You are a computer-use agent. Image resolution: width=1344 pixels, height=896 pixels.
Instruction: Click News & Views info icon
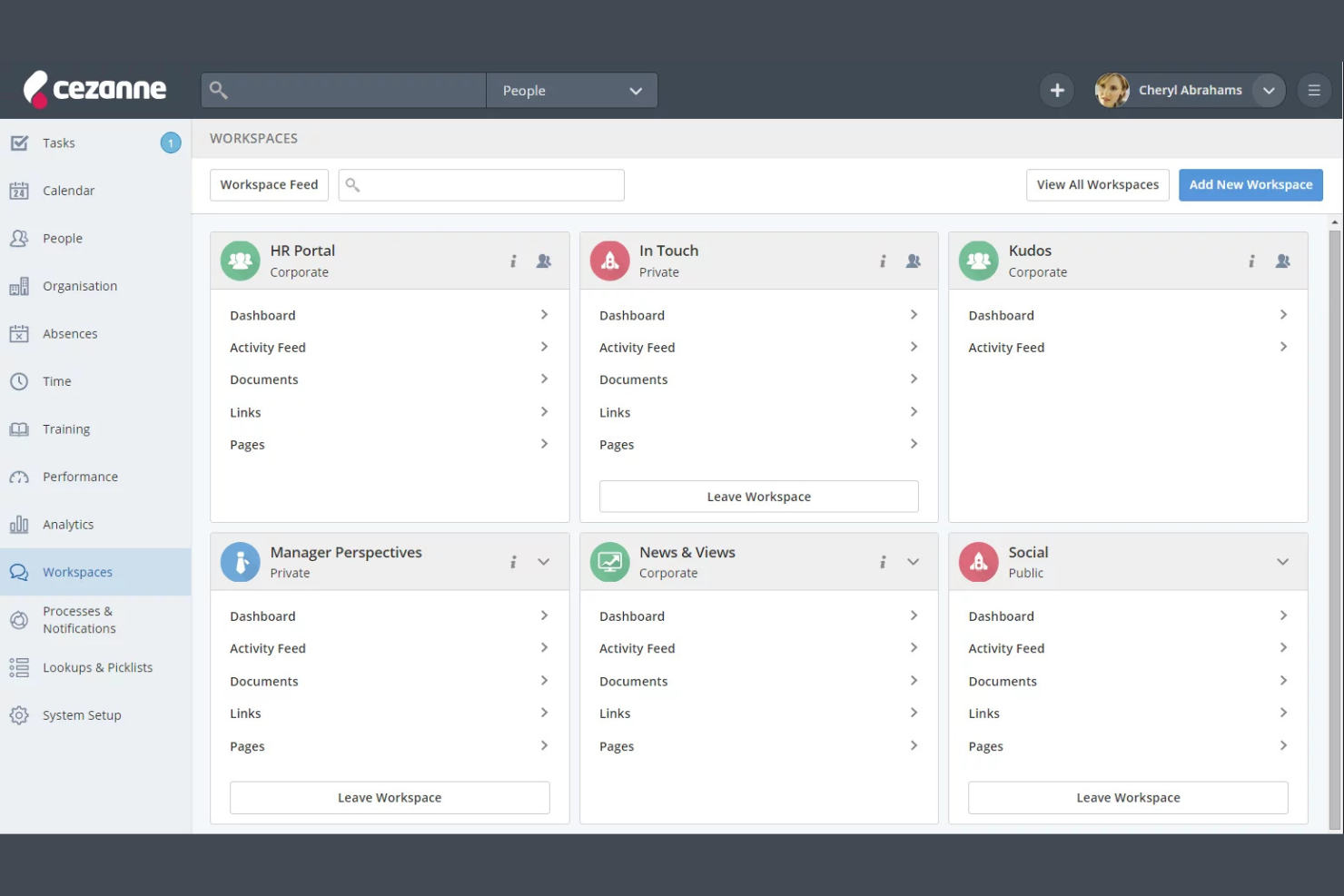pyautogui.click(x=883, y=562)
